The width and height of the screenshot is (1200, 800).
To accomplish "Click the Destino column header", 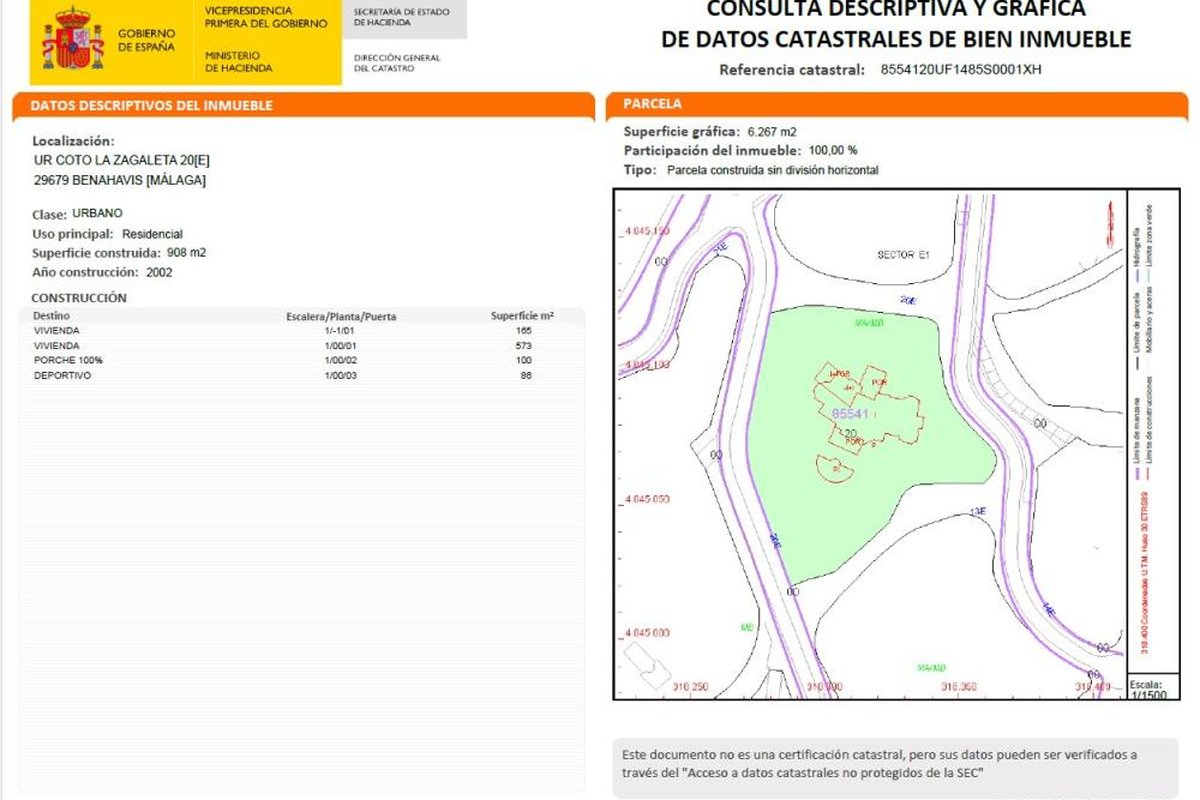I will [51, 315].
